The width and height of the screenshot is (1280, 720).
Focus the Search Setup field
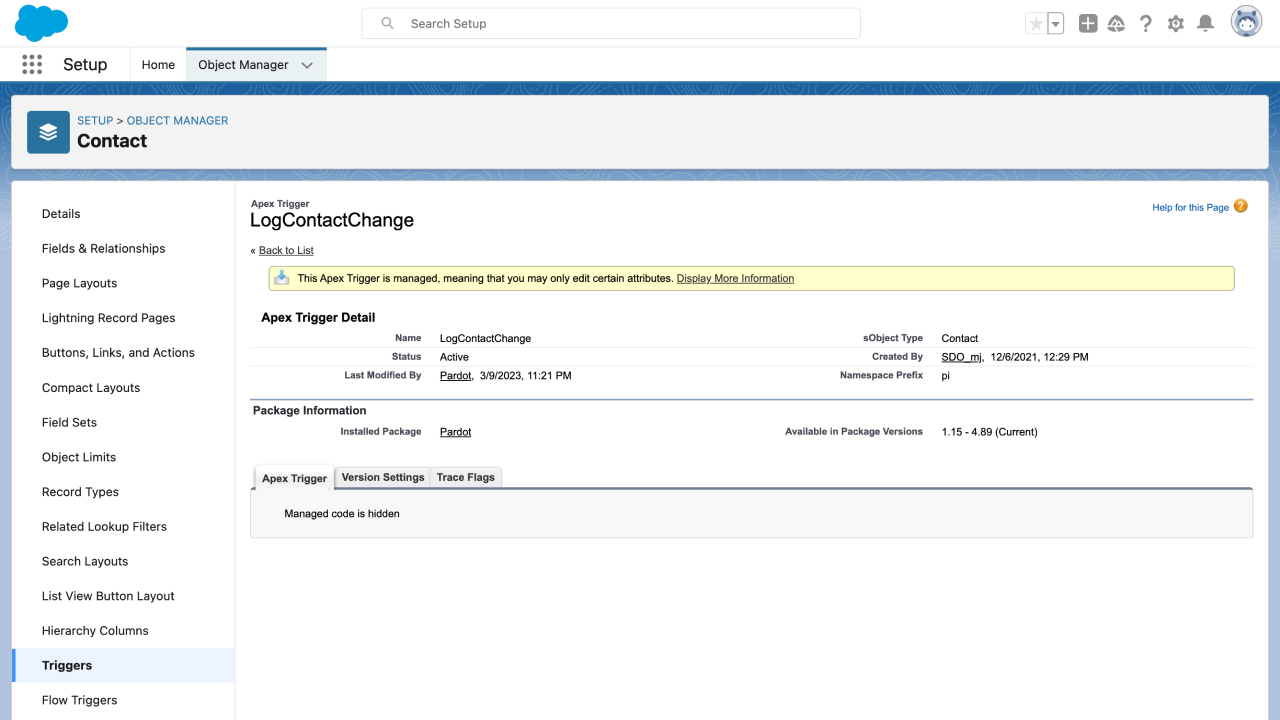pos(611,23)
